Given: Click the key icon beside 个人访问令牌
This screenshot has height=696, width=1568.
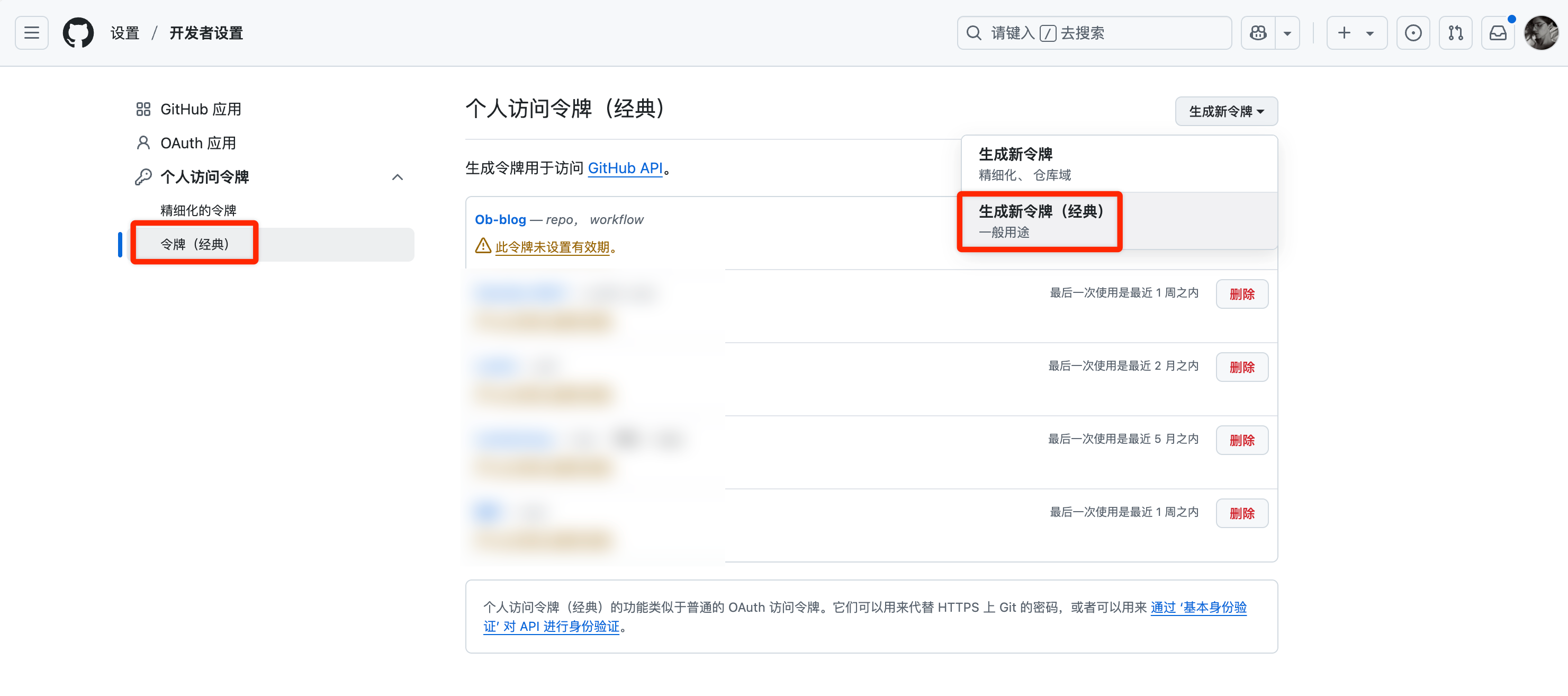Looking at the screenshot, I should (143, 177).
